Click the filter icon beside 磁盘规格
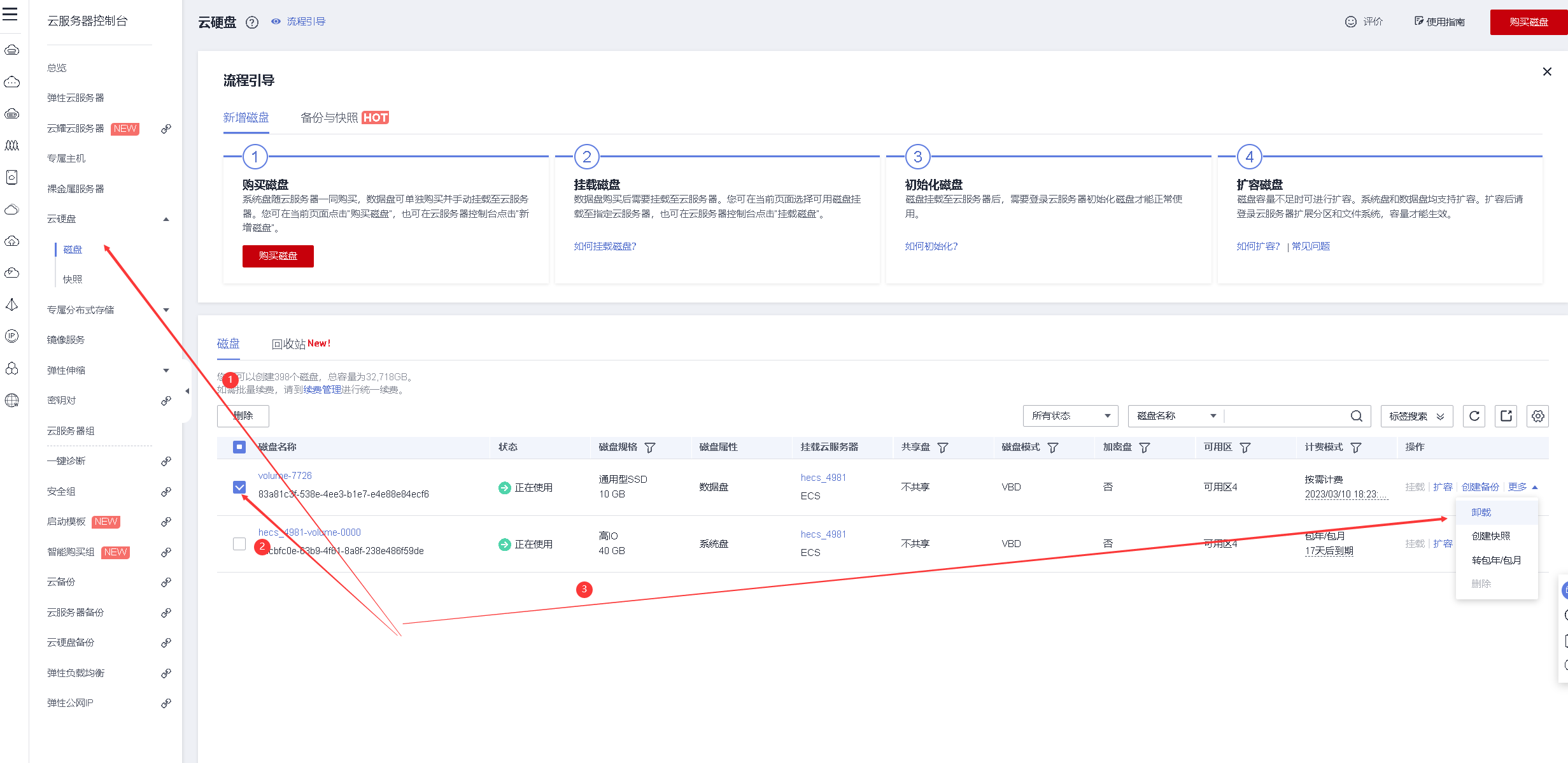The width and height of the screenshot is (1568, 763). (650, 448)
